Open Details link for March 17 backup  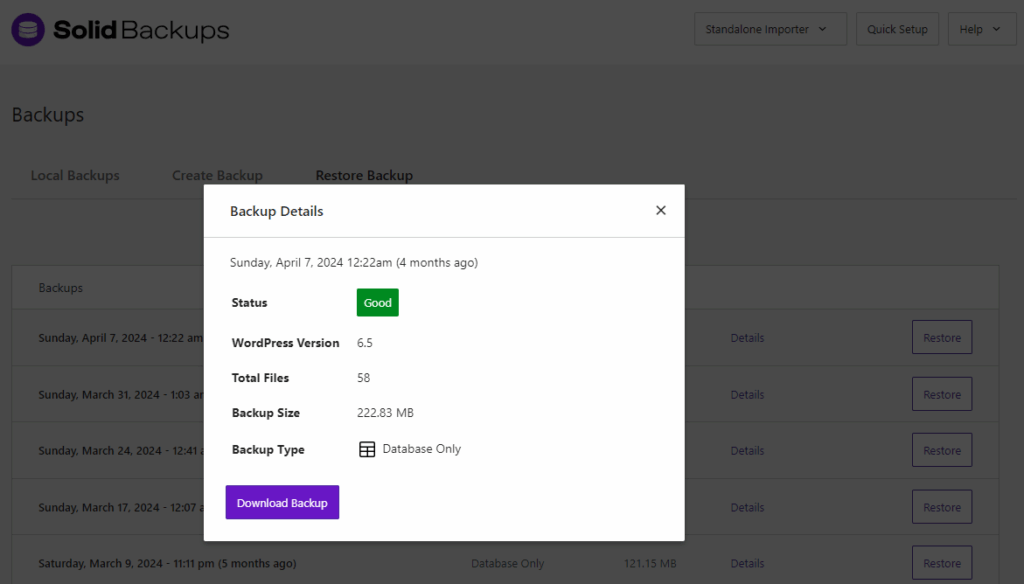pyautogui.click(x=747, y=508)
